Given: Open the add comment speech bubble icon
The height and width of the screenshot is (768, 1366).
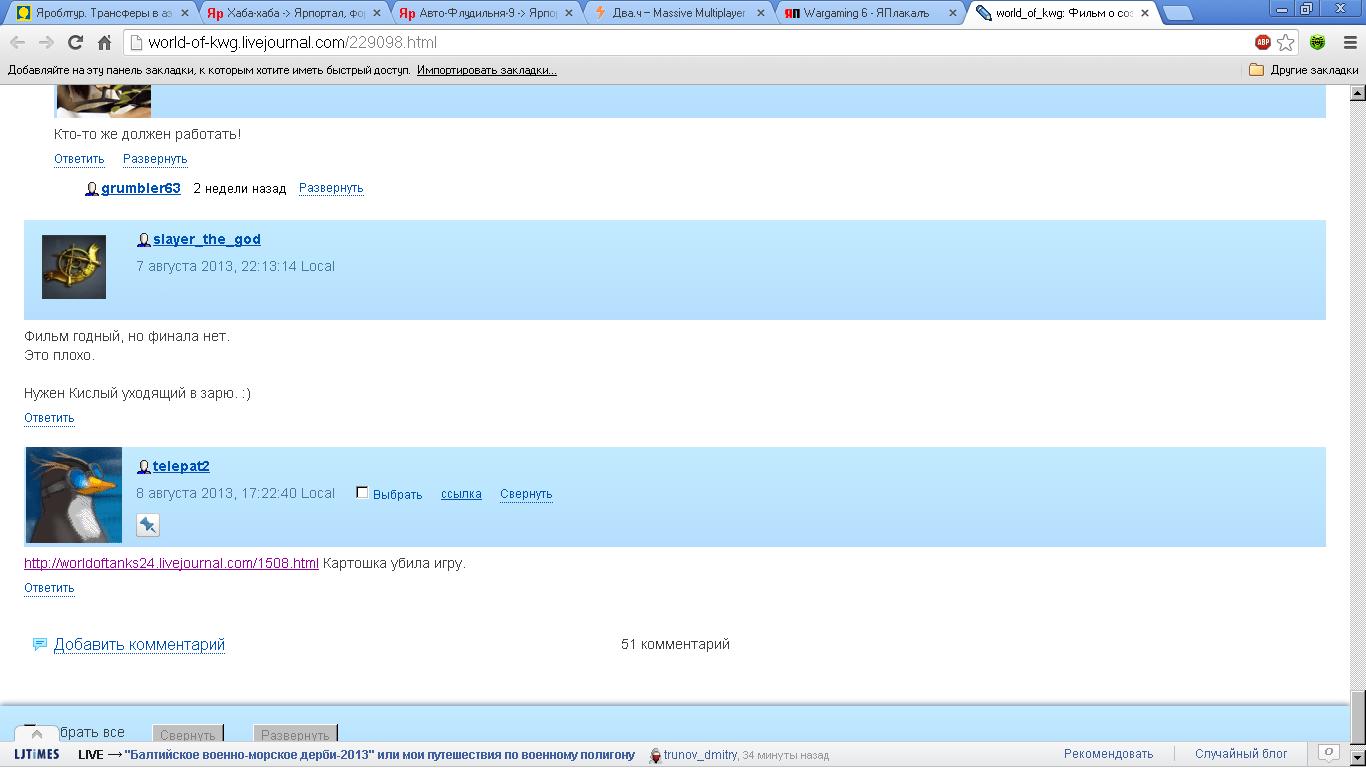Looking at the screenshot, I should [x=39, y=644].
